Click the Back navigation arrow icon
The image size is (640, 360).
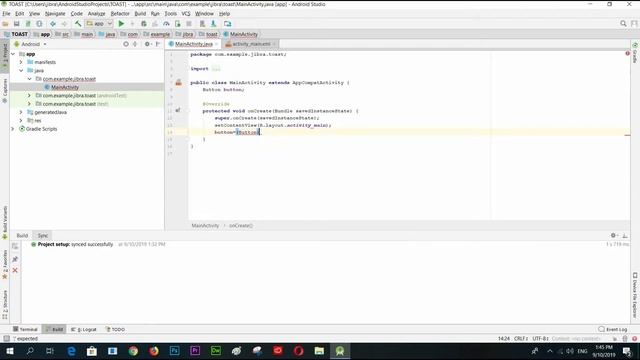(53, 24)
